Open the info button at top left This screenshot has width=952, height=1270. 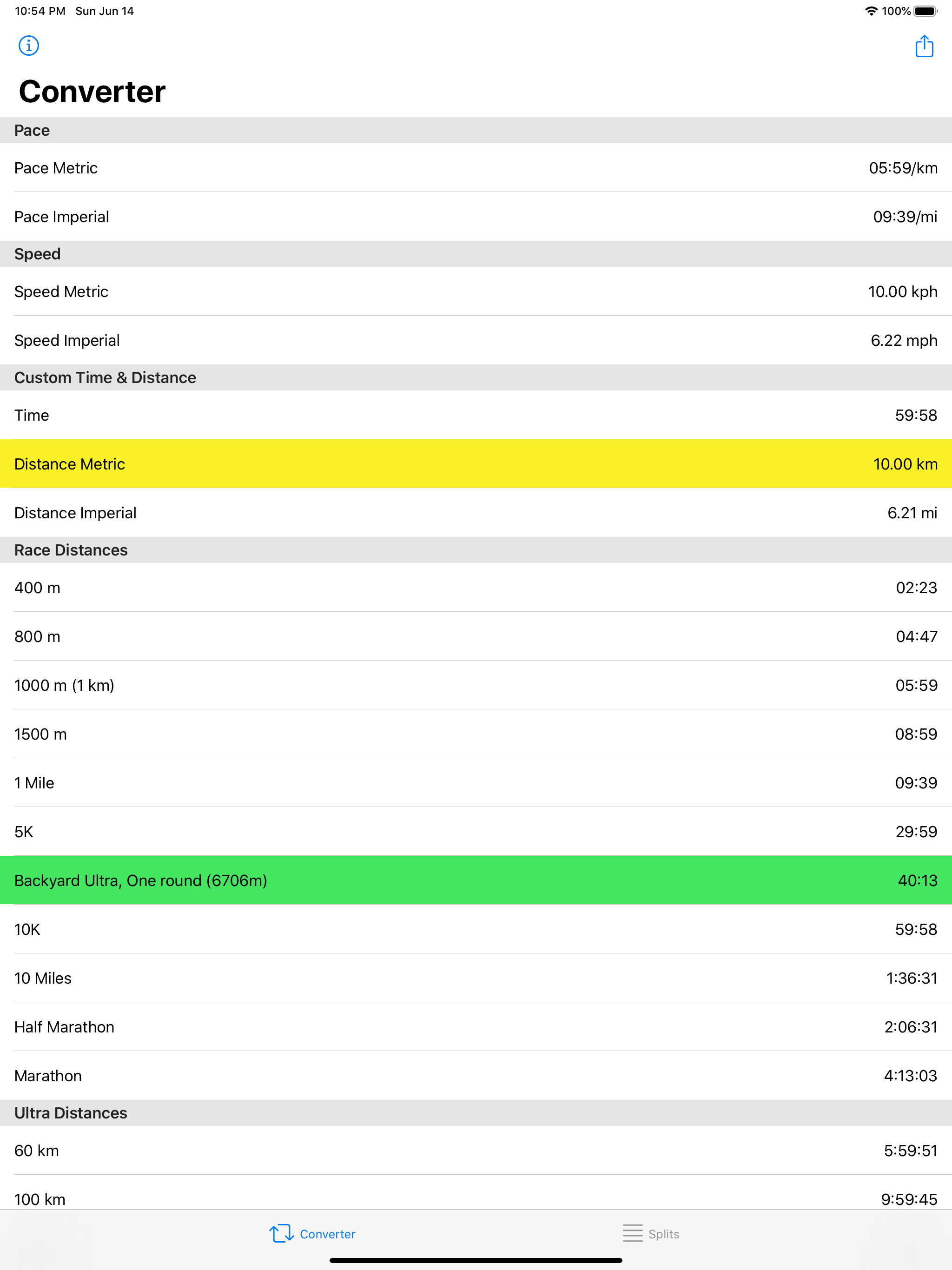pyautogui.click(x=29, y=46)
